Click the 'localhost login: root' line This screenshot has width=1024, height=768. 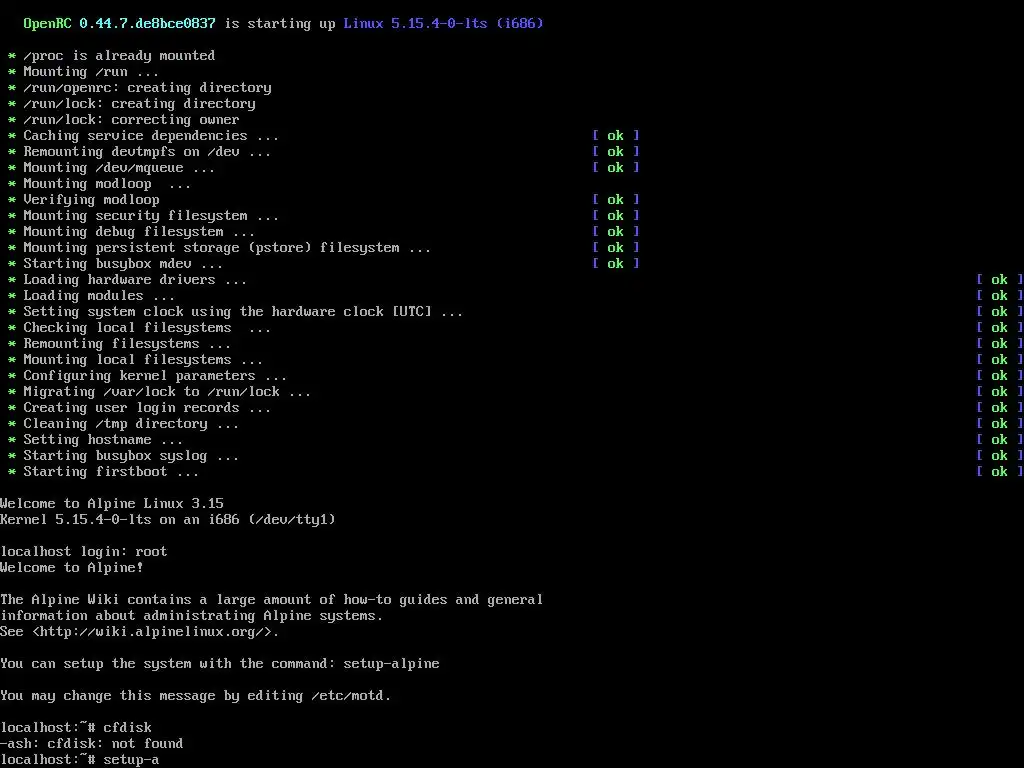tap(84, 552)
